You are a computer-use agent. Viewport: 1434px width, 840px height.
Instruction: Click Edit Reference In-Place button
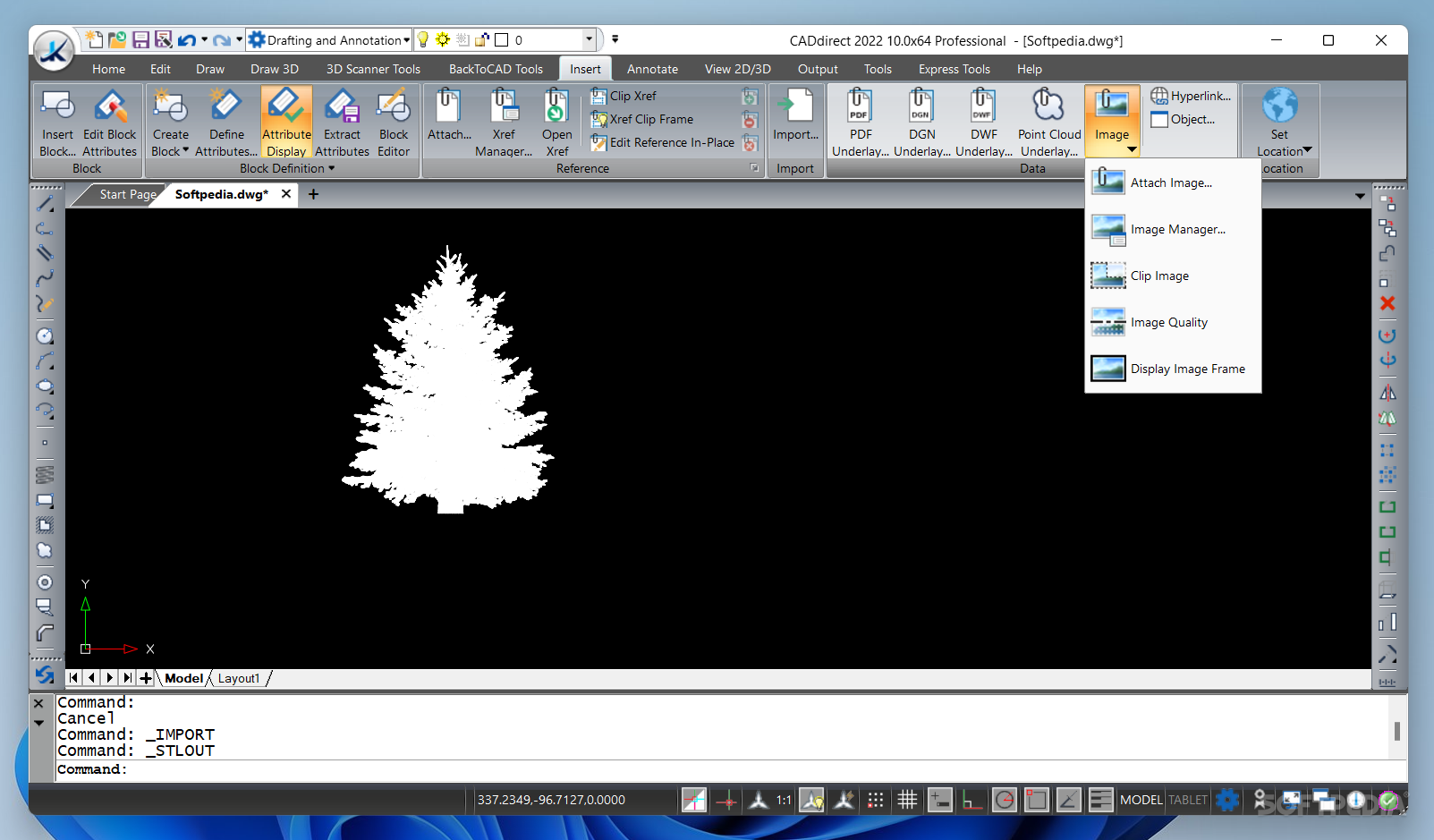point(663,142)
